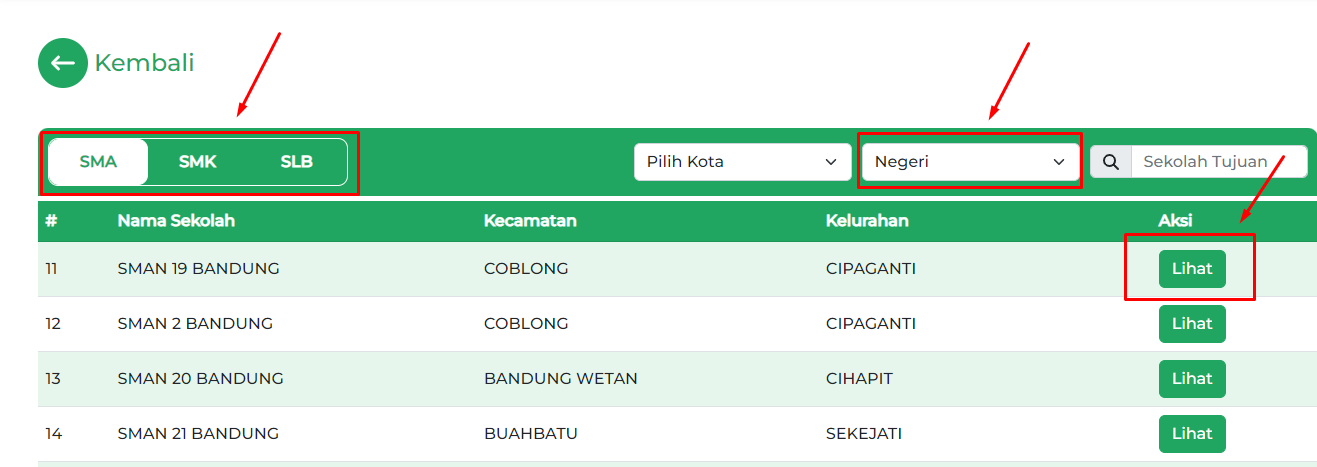The width and height of the screenshot is (1317, 467).
Task: Click the Kelurahan column header
Action: (867, 221)
